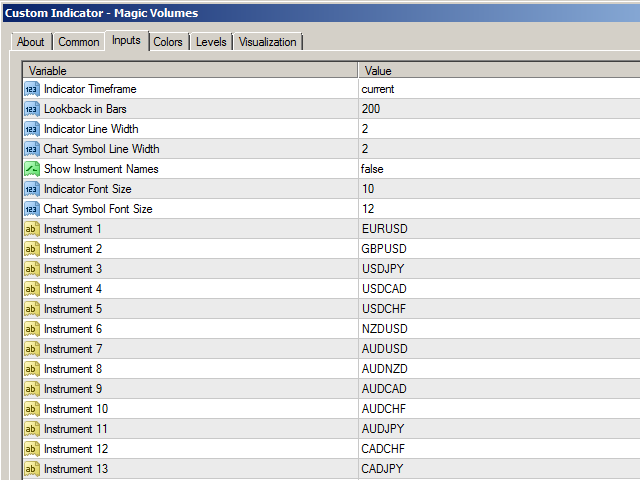Click the string icon beside Instrument 7
Screen dimensions: 640x480
32,349
